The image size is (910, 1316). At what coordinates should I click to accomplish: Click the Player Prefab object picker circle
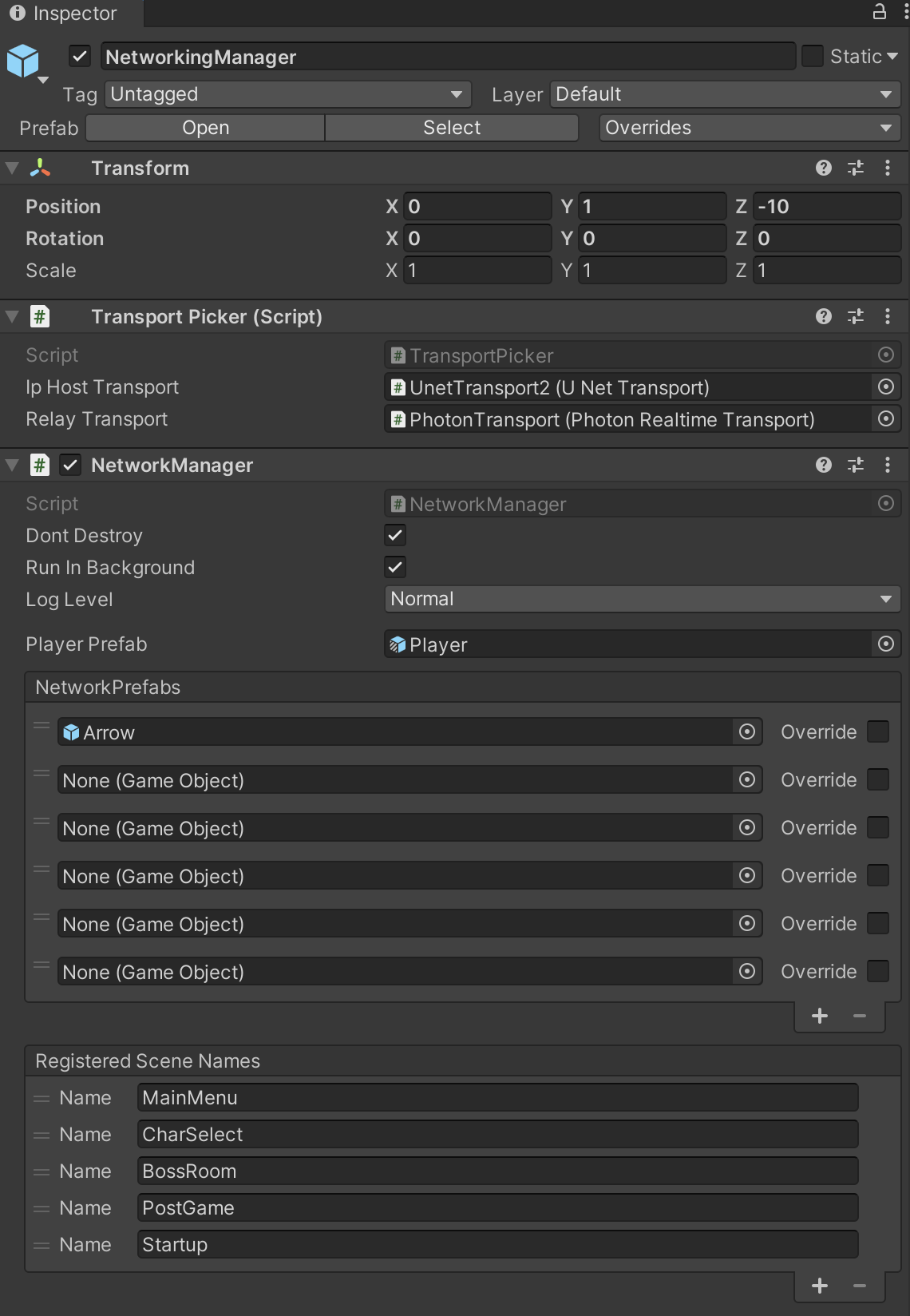pyautogui.click(x=886, y=644)
